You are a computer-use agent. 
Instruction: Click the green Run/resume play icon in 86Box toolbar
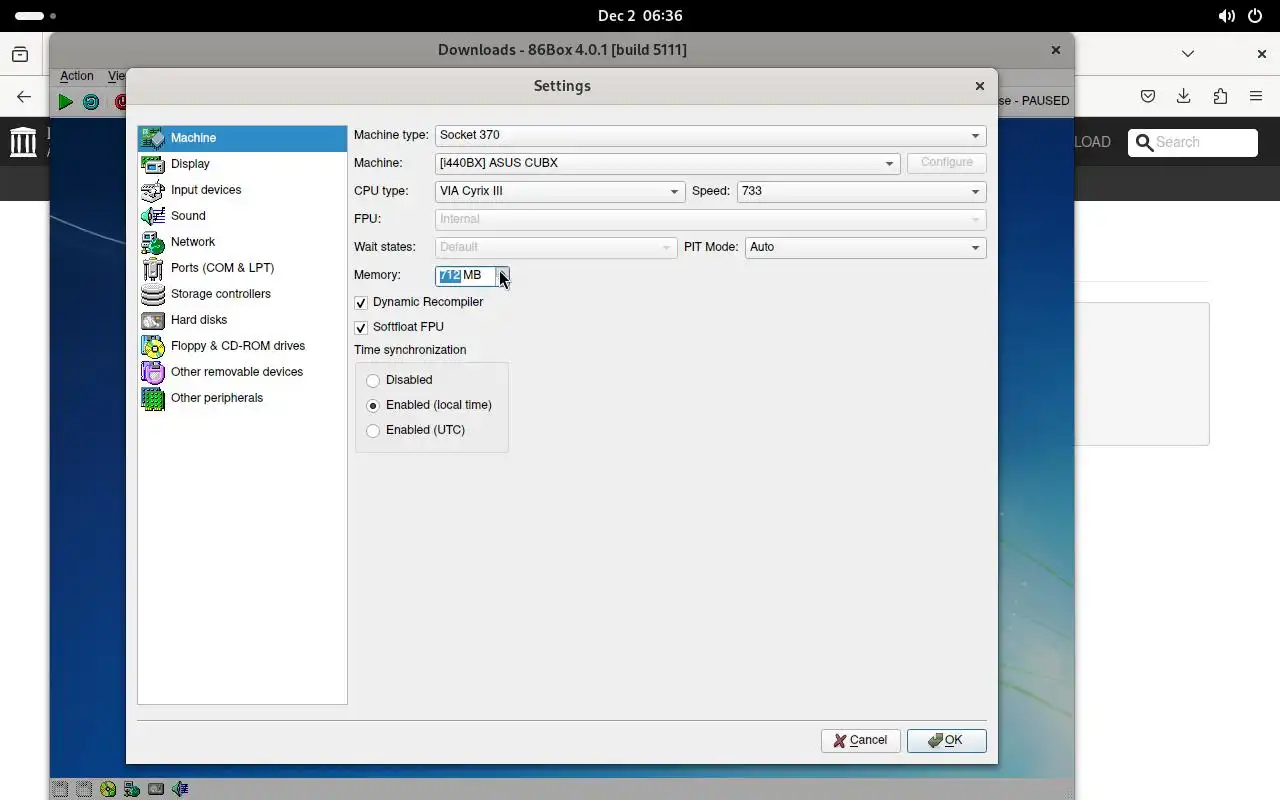(65, 101)
